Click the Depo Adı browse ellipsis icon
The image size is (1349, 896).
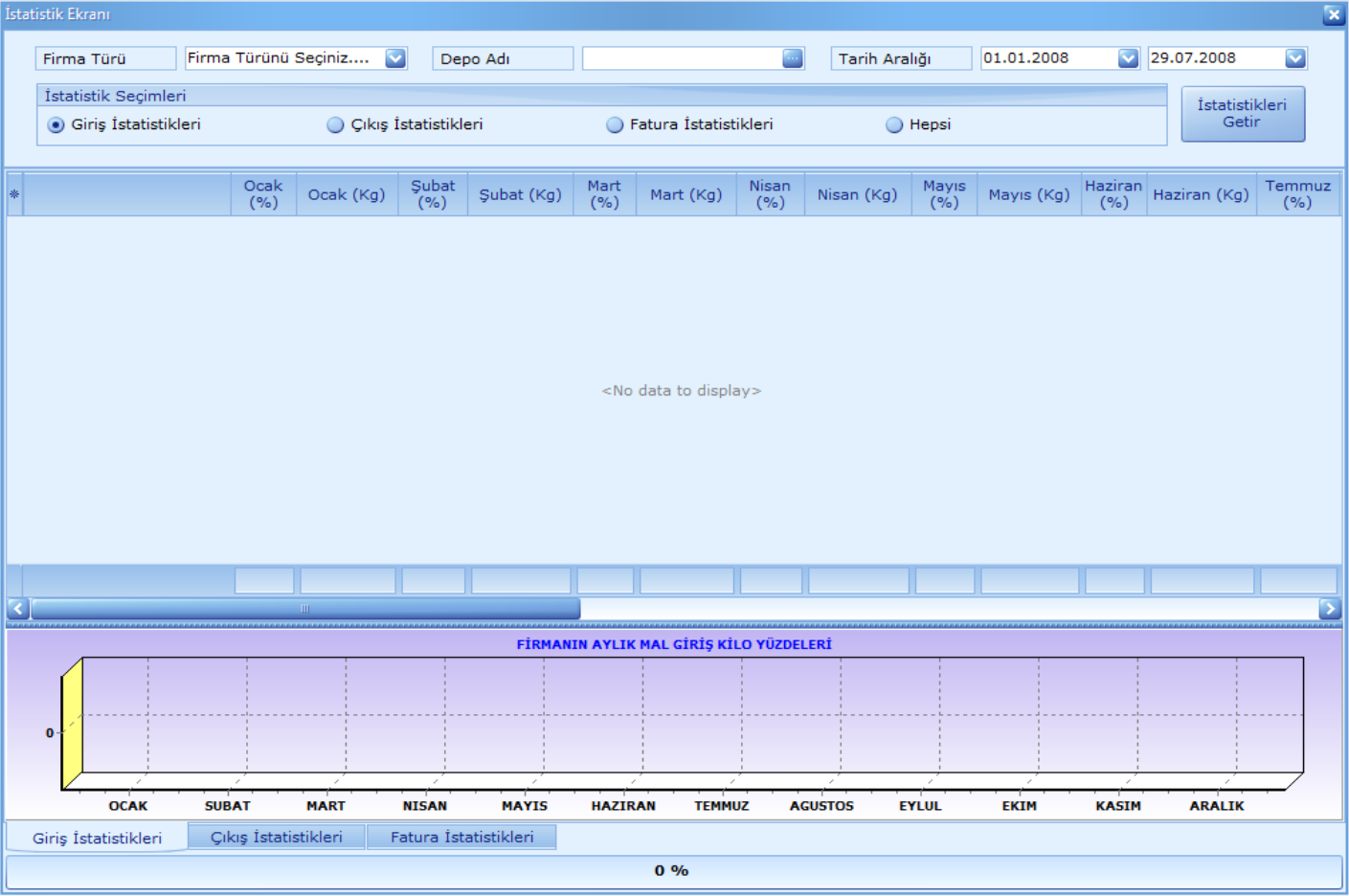point(793,58)
